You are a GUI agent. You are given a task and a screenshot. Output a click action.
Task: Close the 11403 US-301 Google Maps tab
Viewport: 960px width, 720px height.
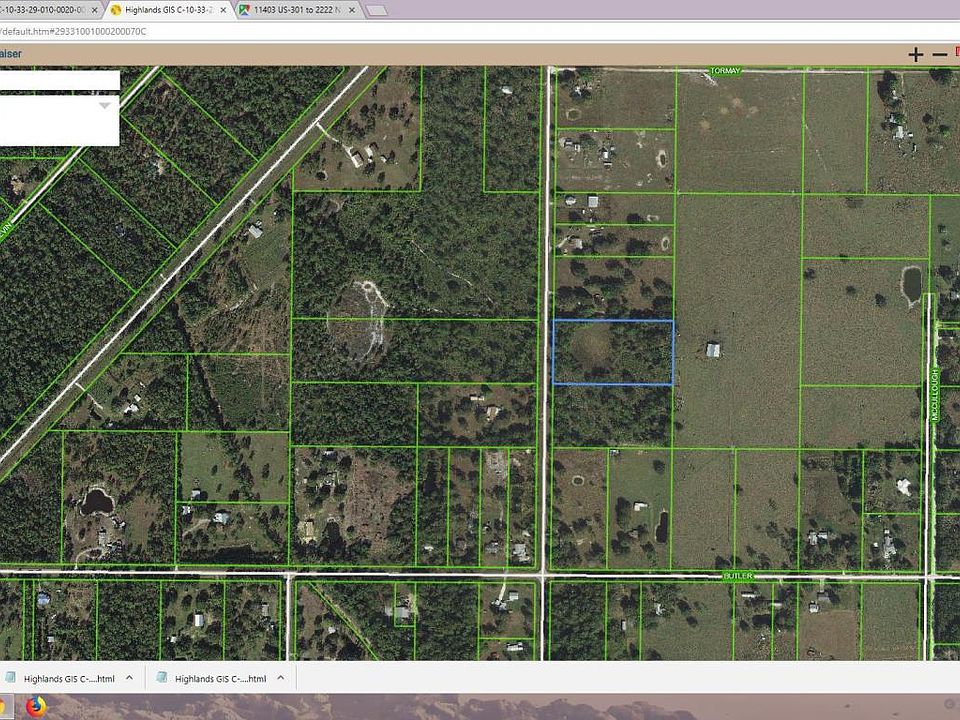pos(351,10)
